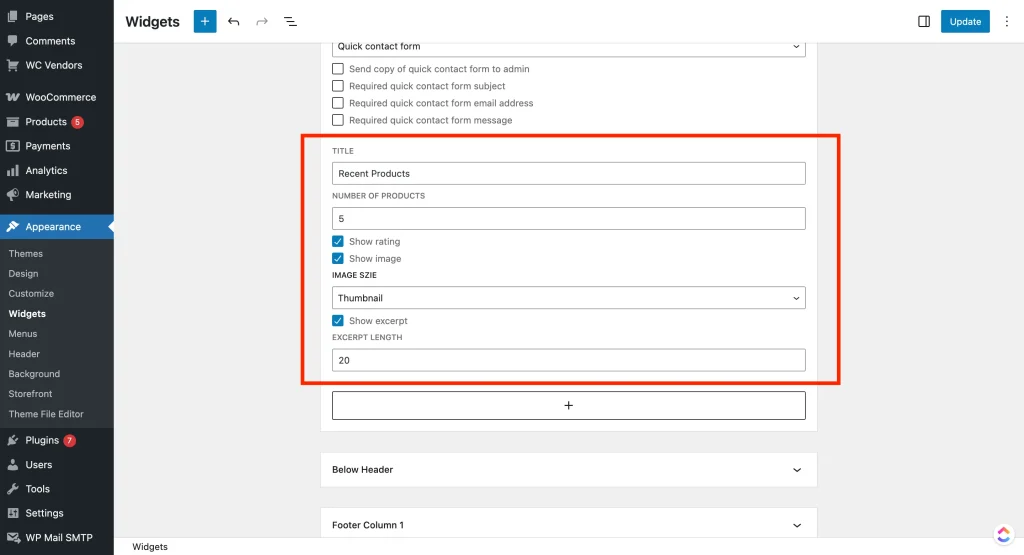Viewport: 1024px width, 555px height.
Task: Click the Analytics bar chart icon
Action: pyautogui.click(x=13, y=170)
